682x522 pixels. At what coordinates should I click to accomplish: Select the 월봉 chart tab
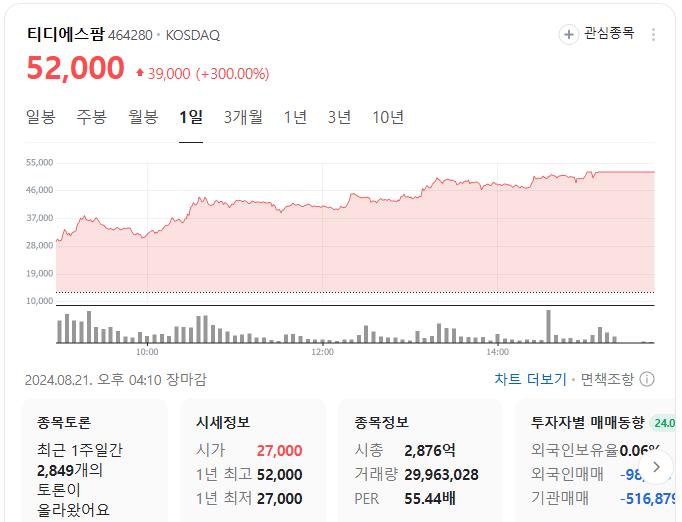143,117
